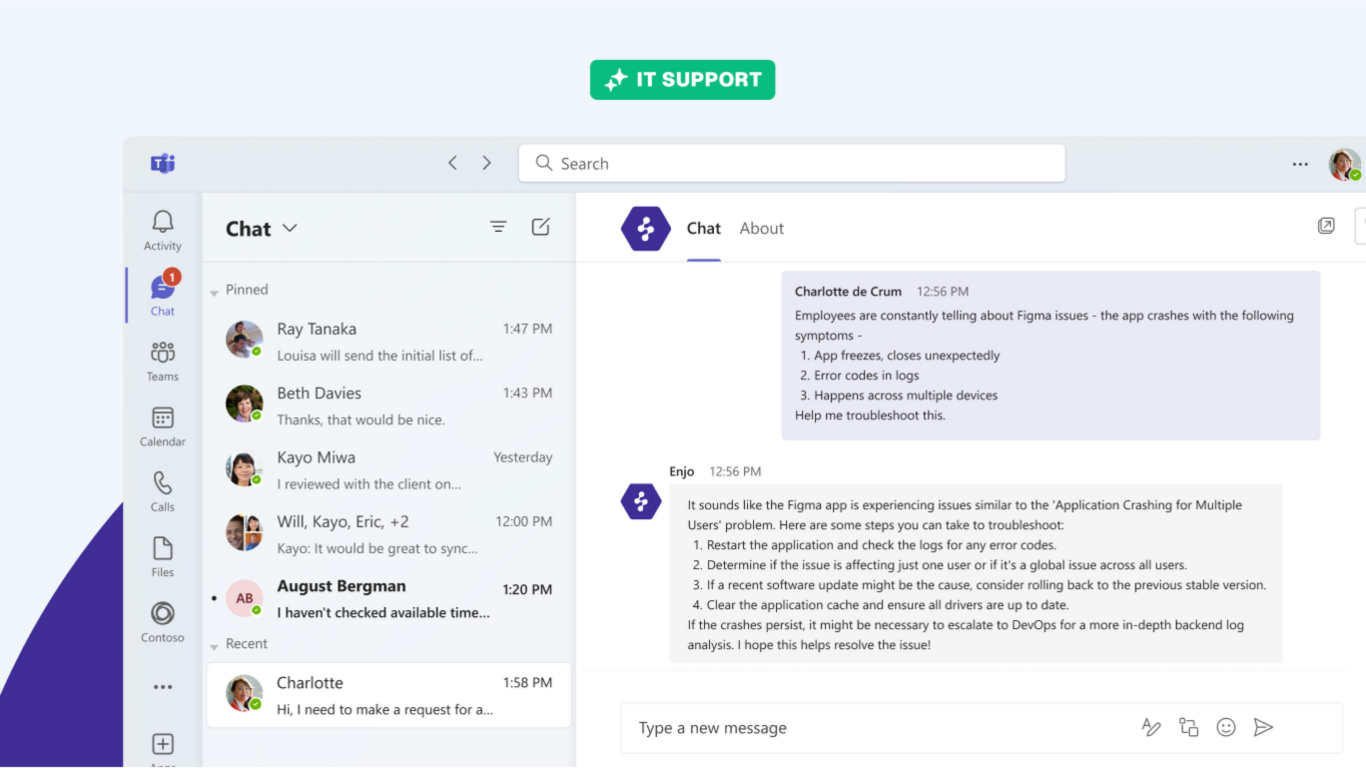Click the Yesterday timestamp on Kayo Miwa
1366x768 pixels.
click(x=522, y=458)
